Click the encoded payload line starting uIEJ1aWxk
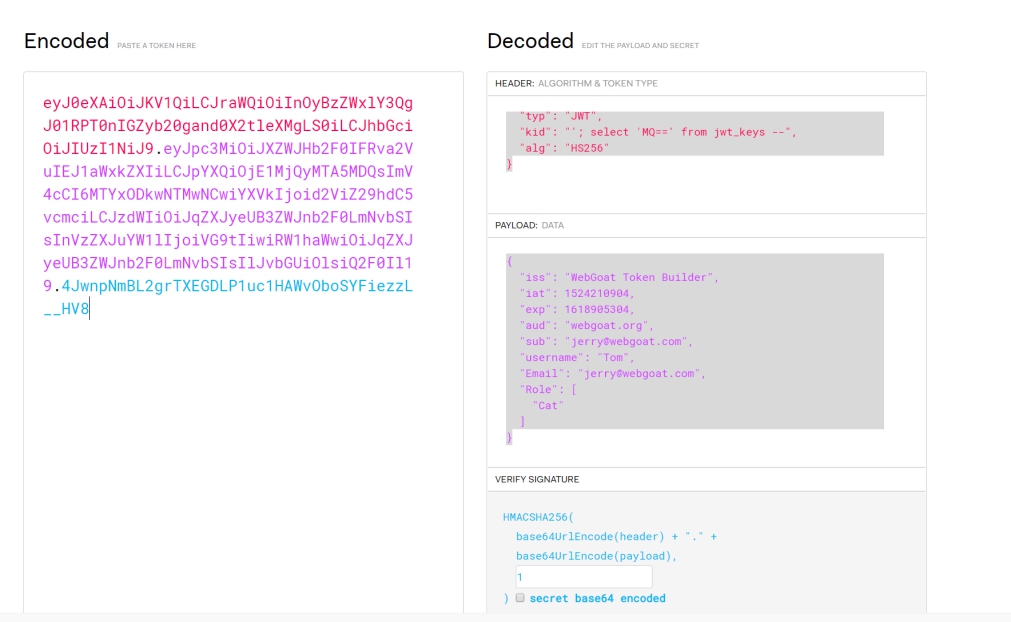This screenshot has width=1011, height=622. (228, 171)
